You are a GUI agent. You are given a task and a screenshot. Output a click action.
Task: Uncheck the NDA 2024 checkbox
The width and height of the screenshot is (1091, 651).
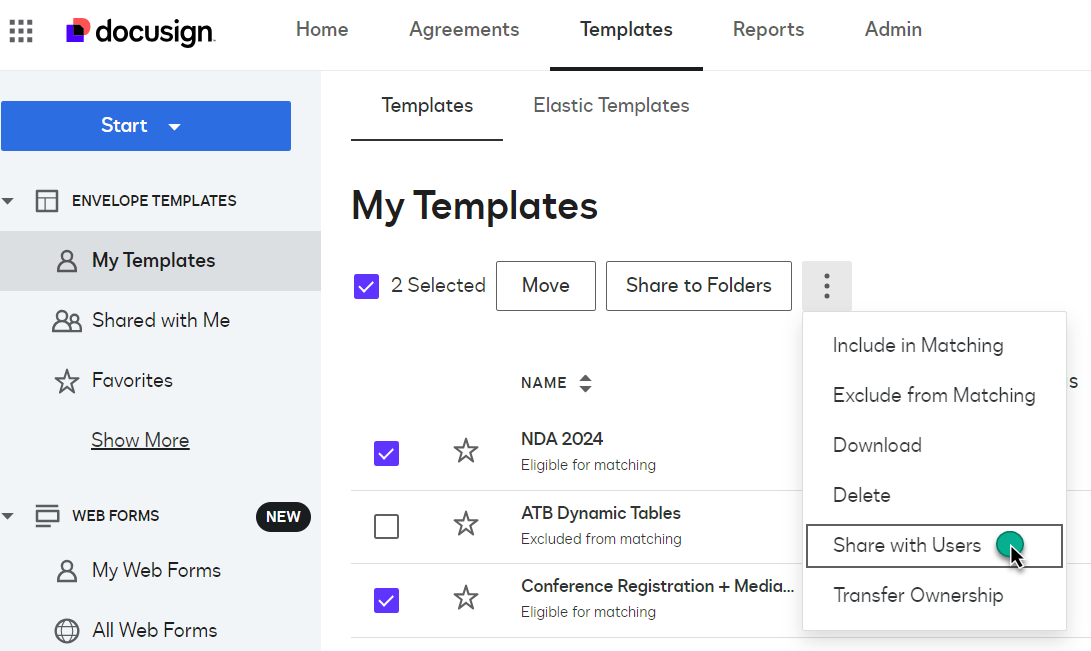[x=386, y=453]
